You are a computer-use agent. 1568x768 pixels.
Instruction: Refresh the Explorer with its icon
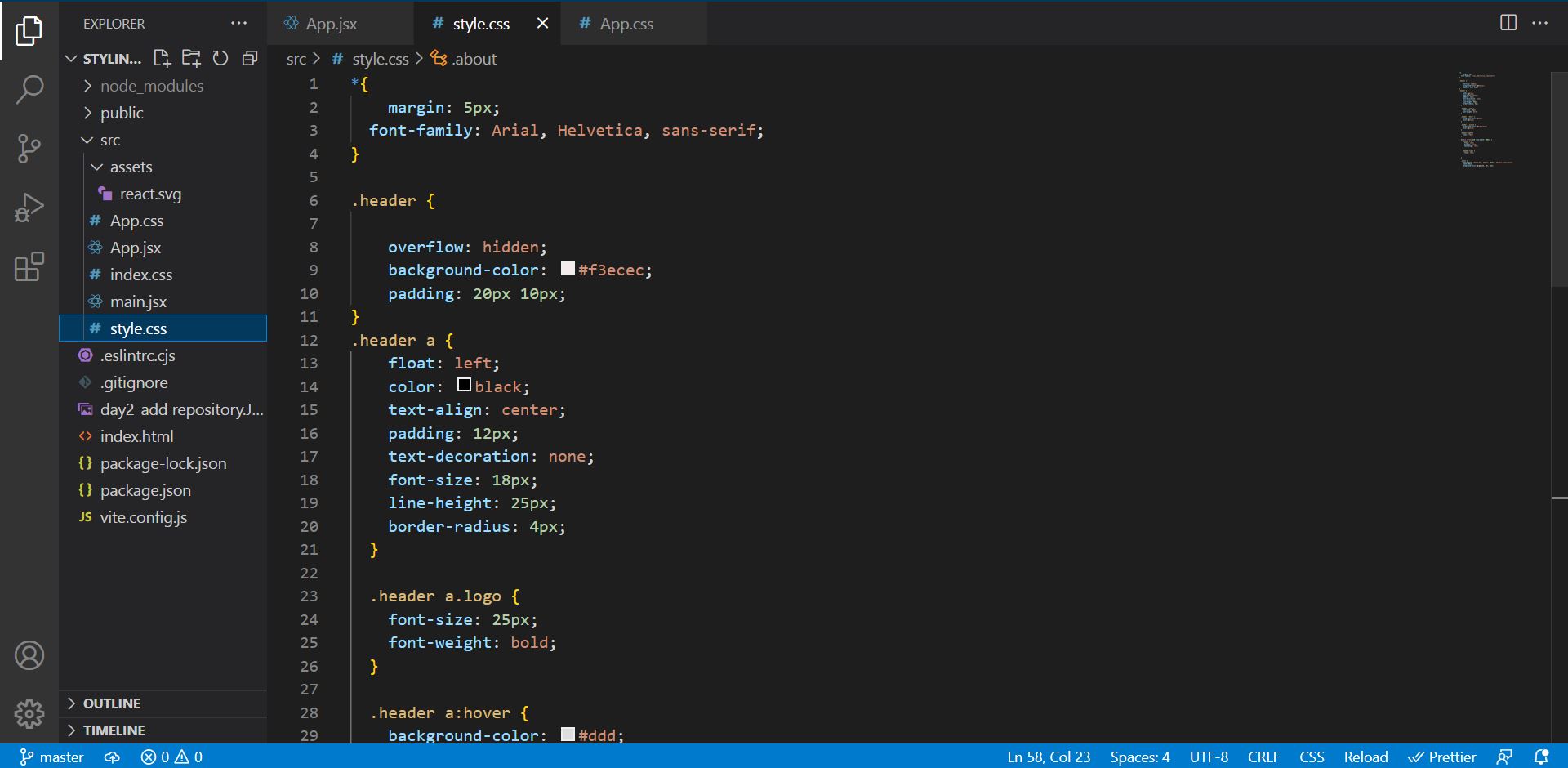[220, 57]
